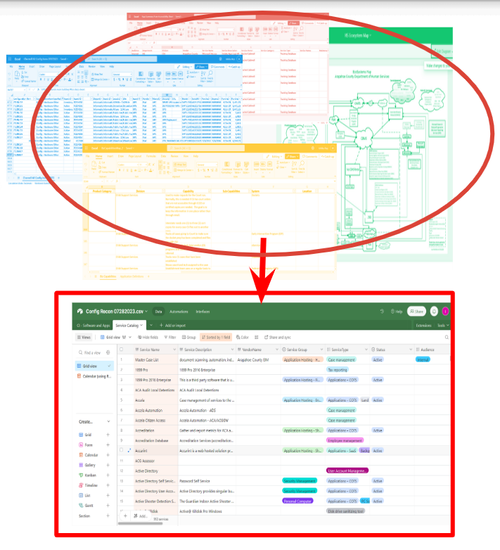Switch to the Interfaces tab

coord(203,311)
